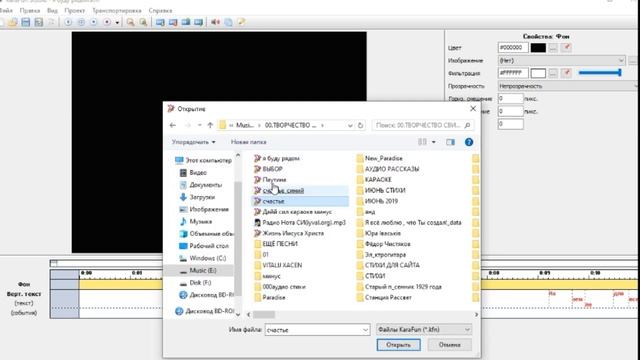640x360 pixels.
Task: Click the Открыть button
Action: pos(398,345)
